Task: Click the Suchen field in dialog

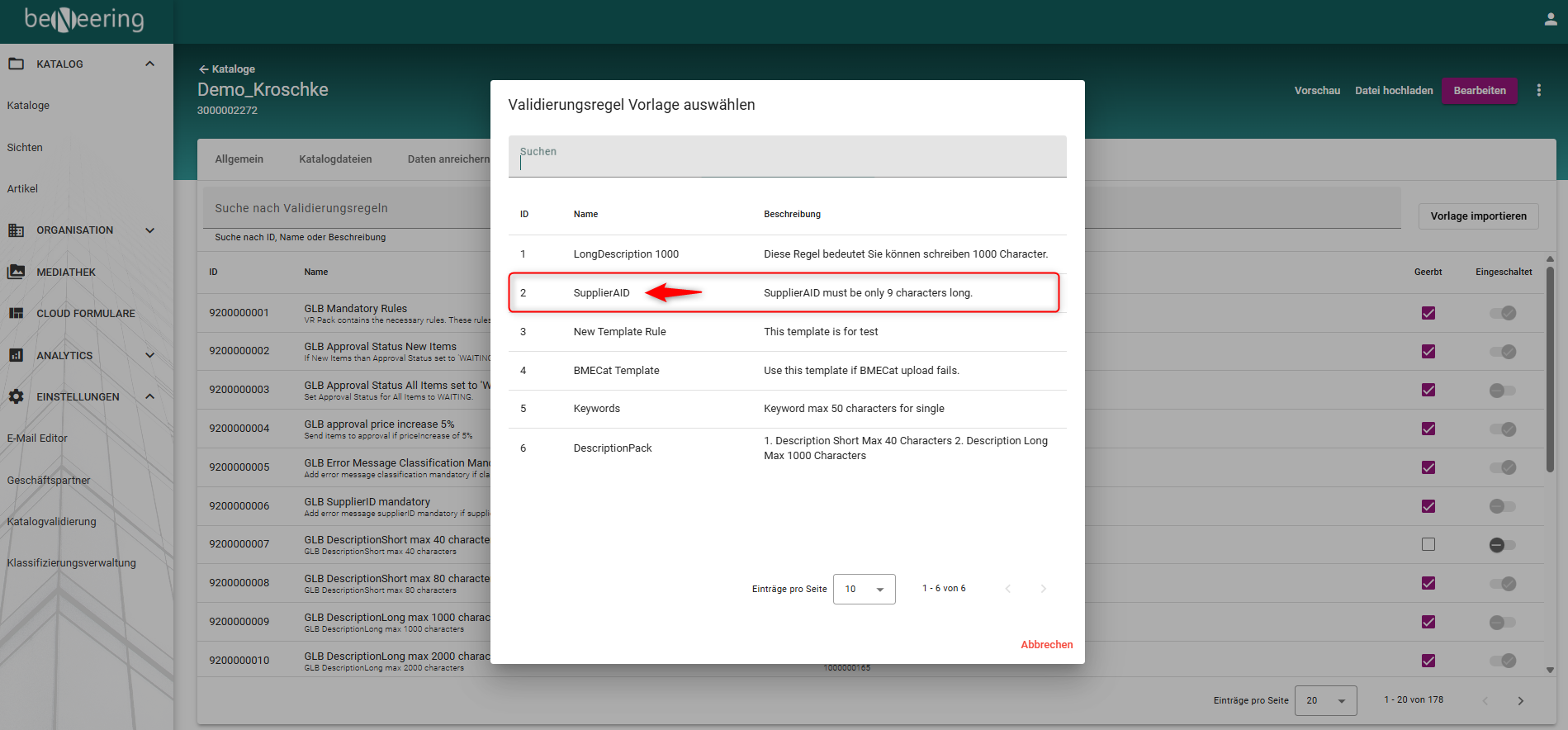Action: [786, 157]
